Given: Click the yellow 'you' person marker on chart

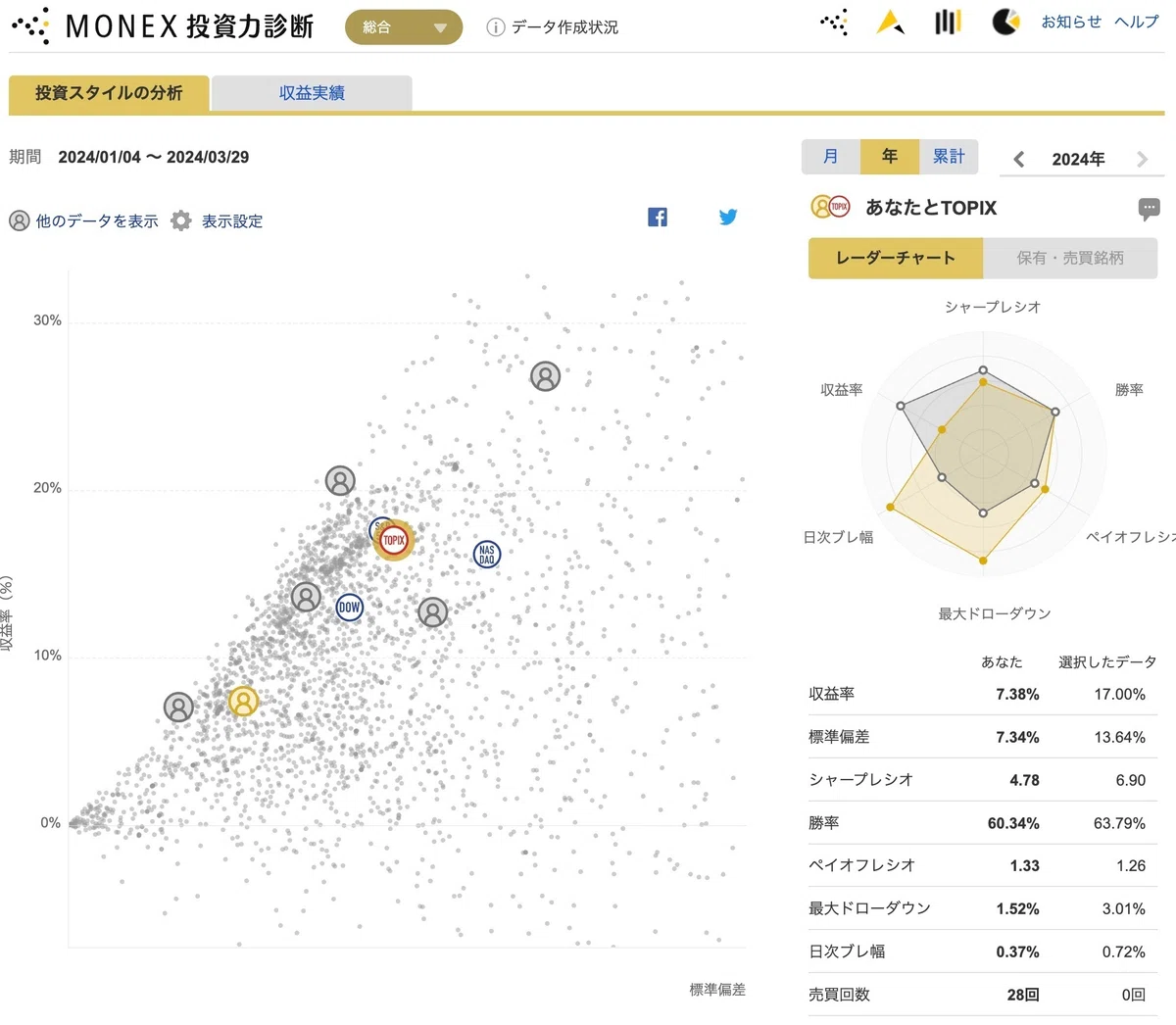Looking at the screenshot, I should point(243,701).
